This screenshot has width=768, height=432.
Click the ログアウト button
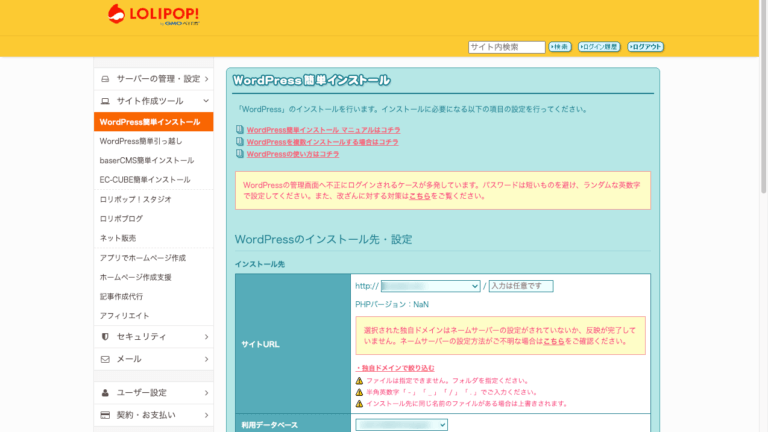click(646, 47)
